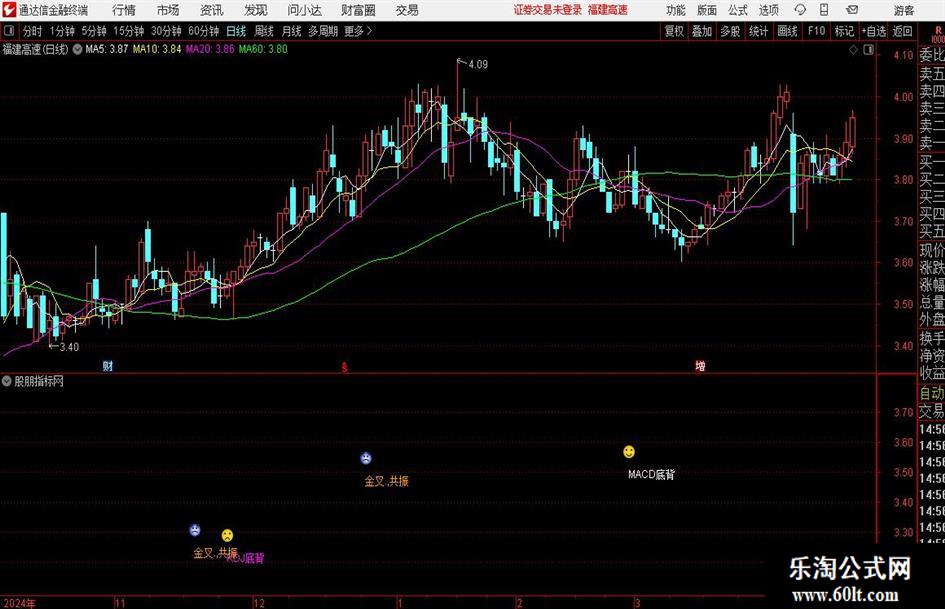Switch to the 月线 monthly tab
This screenshot has width=945, height=609.
[292, 31]
